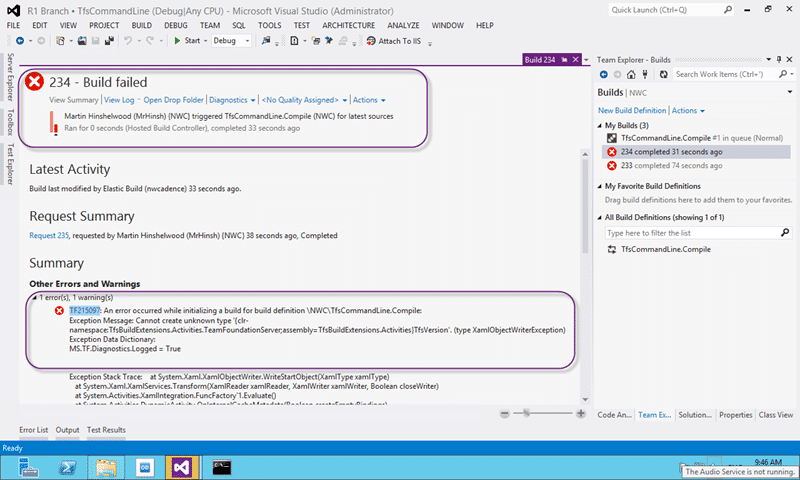Click Visual Studio icon in the taskbar
The height and width of the screenshot is (480, 800).
(181, 467)
